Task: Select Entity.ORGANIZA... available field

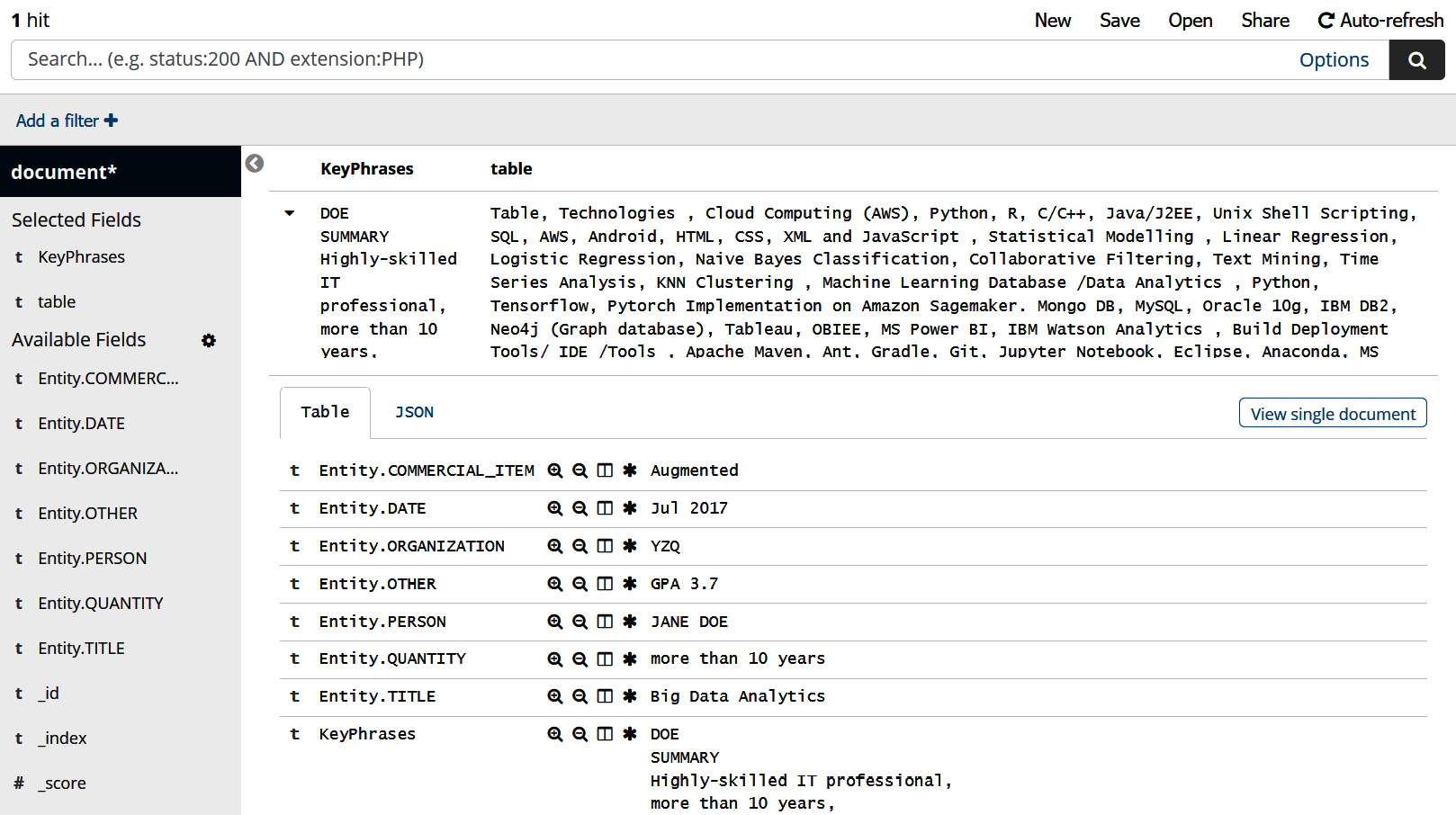Action: pyautogui.click(x=109, y=469)
